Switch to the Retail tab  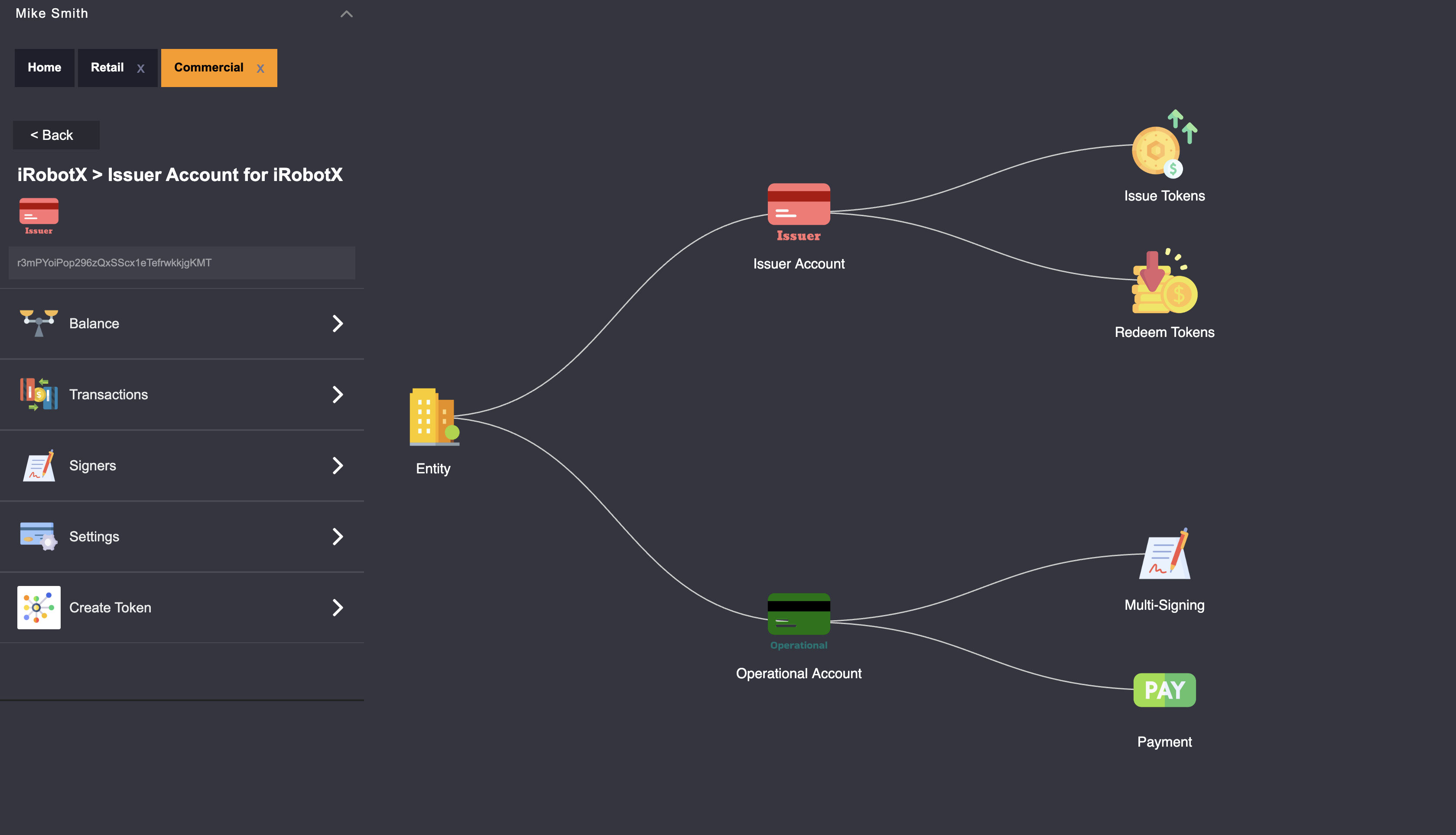click(x=107, y=68)
